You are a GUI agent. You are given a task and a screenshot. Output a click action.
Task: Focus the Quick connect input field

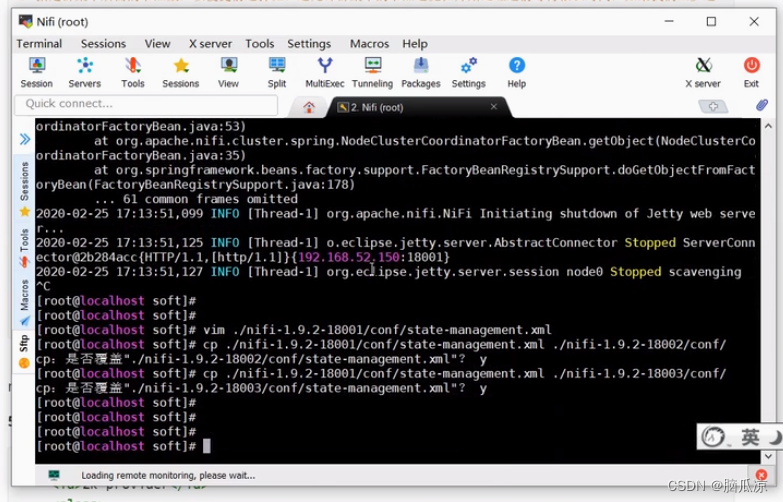(x=146, y=104)
